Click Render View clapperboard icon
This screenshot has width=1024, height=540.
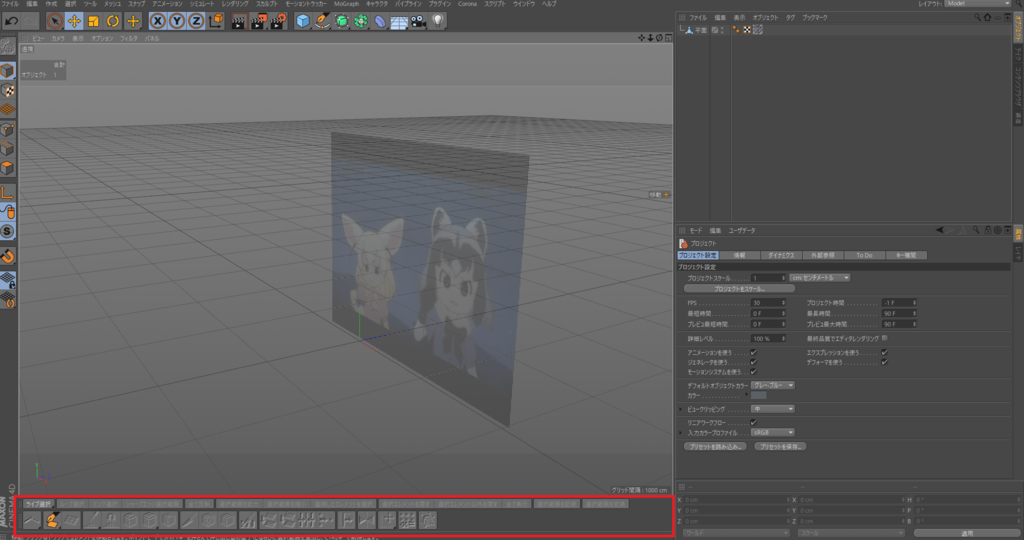239,21
